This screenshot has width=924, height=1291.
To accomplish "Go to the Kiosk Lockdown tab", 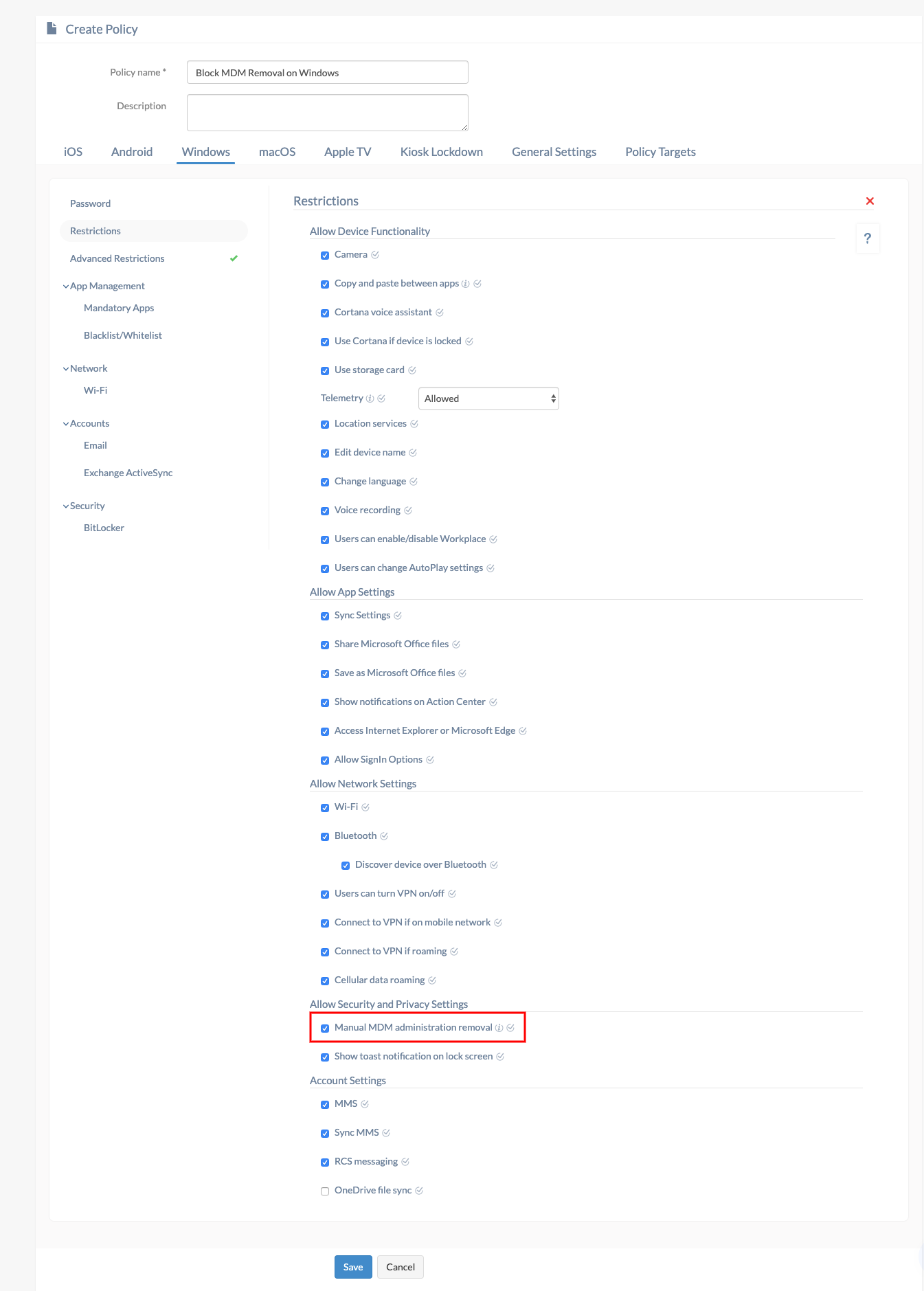I will pos(442,152).
